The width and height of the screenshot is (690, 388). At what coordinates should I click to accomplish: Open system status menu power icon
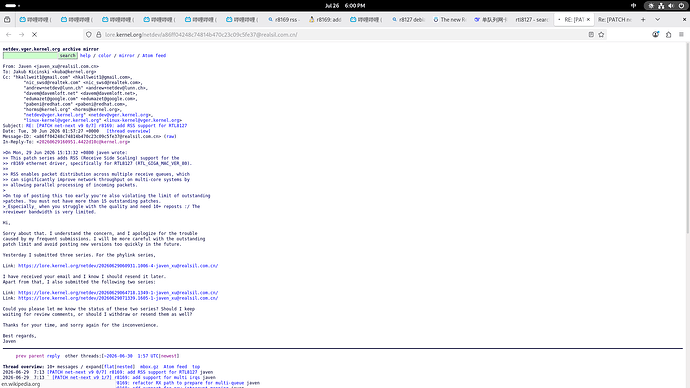(x=681, y=6)
